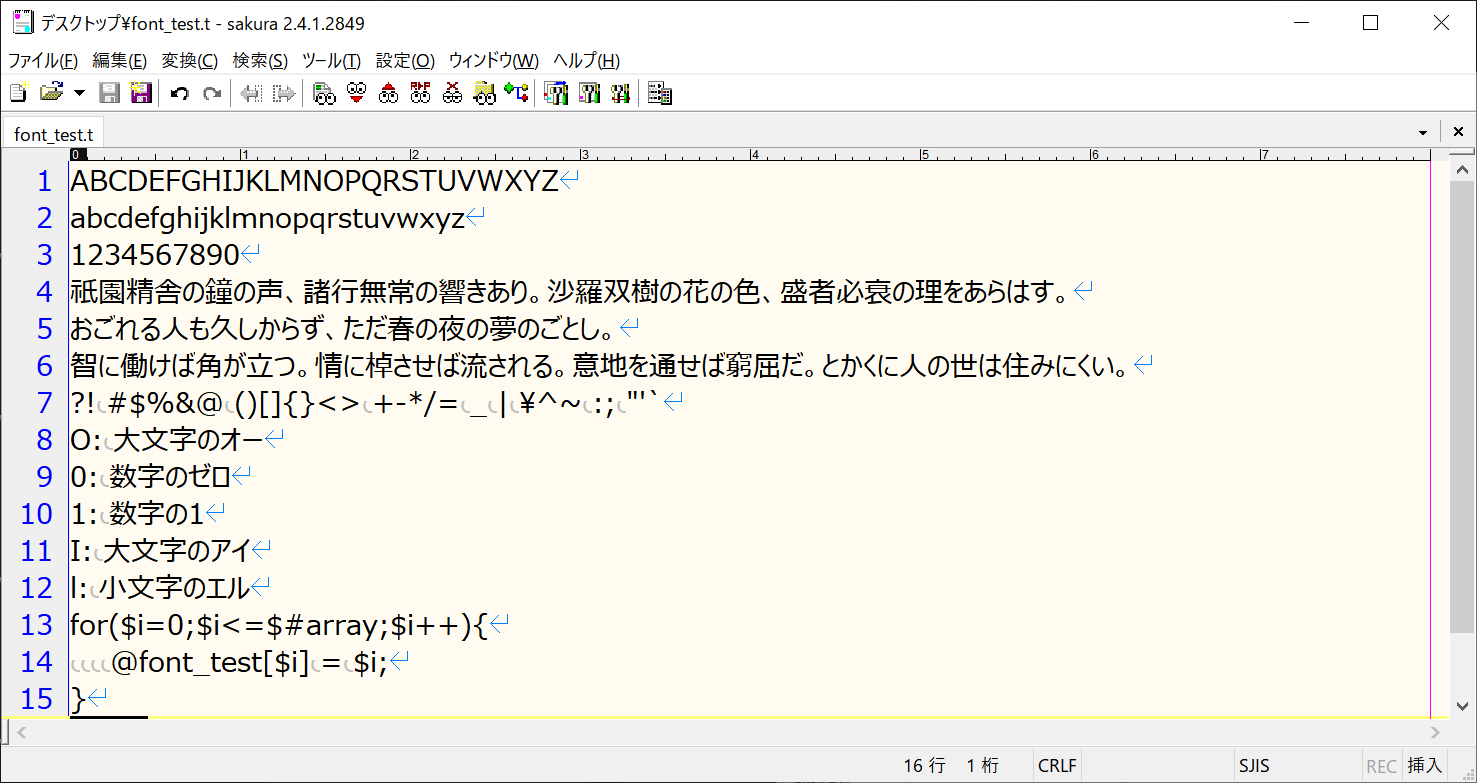Open common settings icon
Image resolution: width=1477 pixels, height=783 pixels.
[x=620, y=94]
